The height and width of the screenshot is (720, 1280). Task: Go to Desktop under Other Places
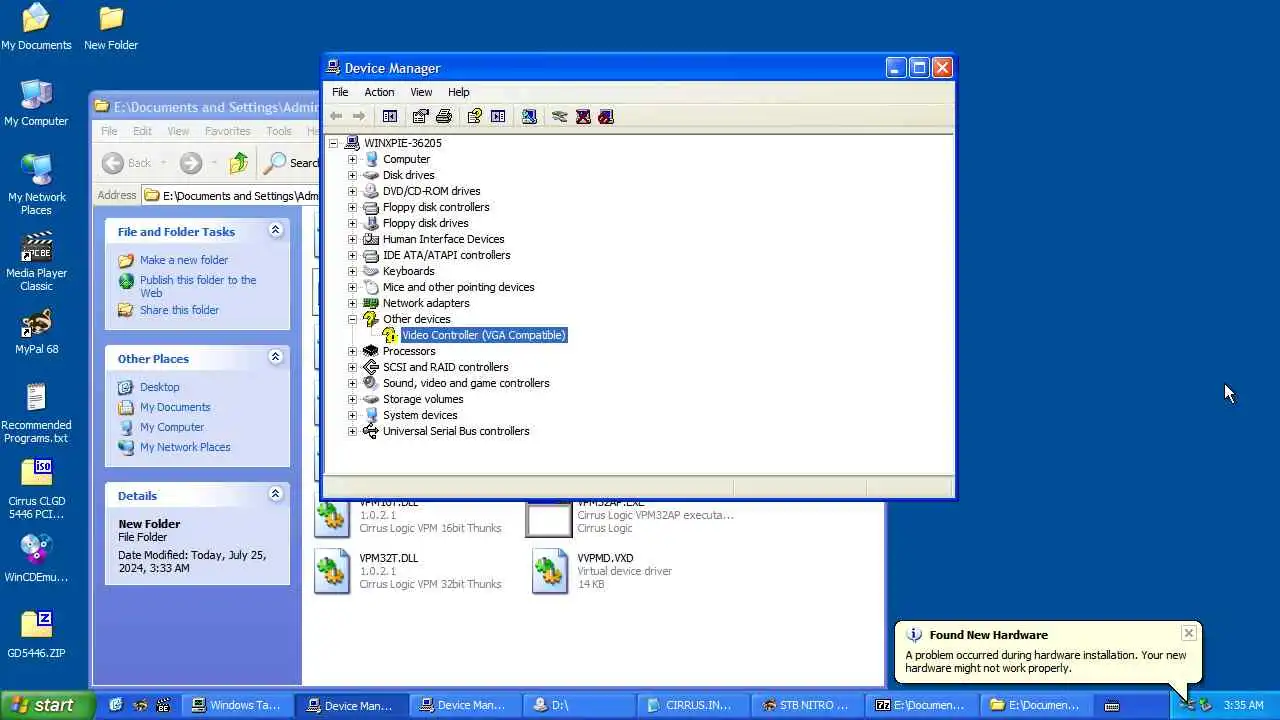pos(160,387)
